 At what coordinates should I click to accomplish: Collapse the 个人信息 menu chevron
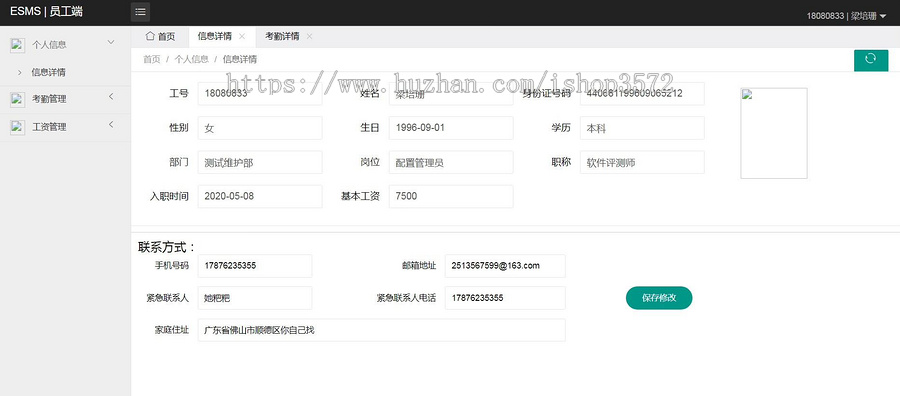(x=111, y=42)
